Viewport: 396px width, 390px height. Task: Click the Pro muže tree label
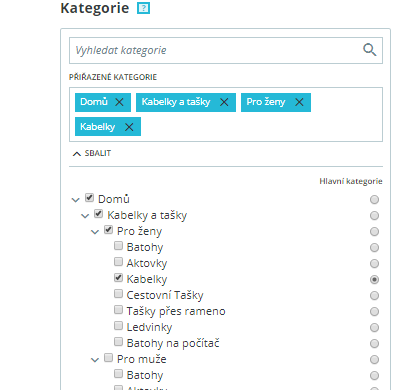tap(142, 359)
